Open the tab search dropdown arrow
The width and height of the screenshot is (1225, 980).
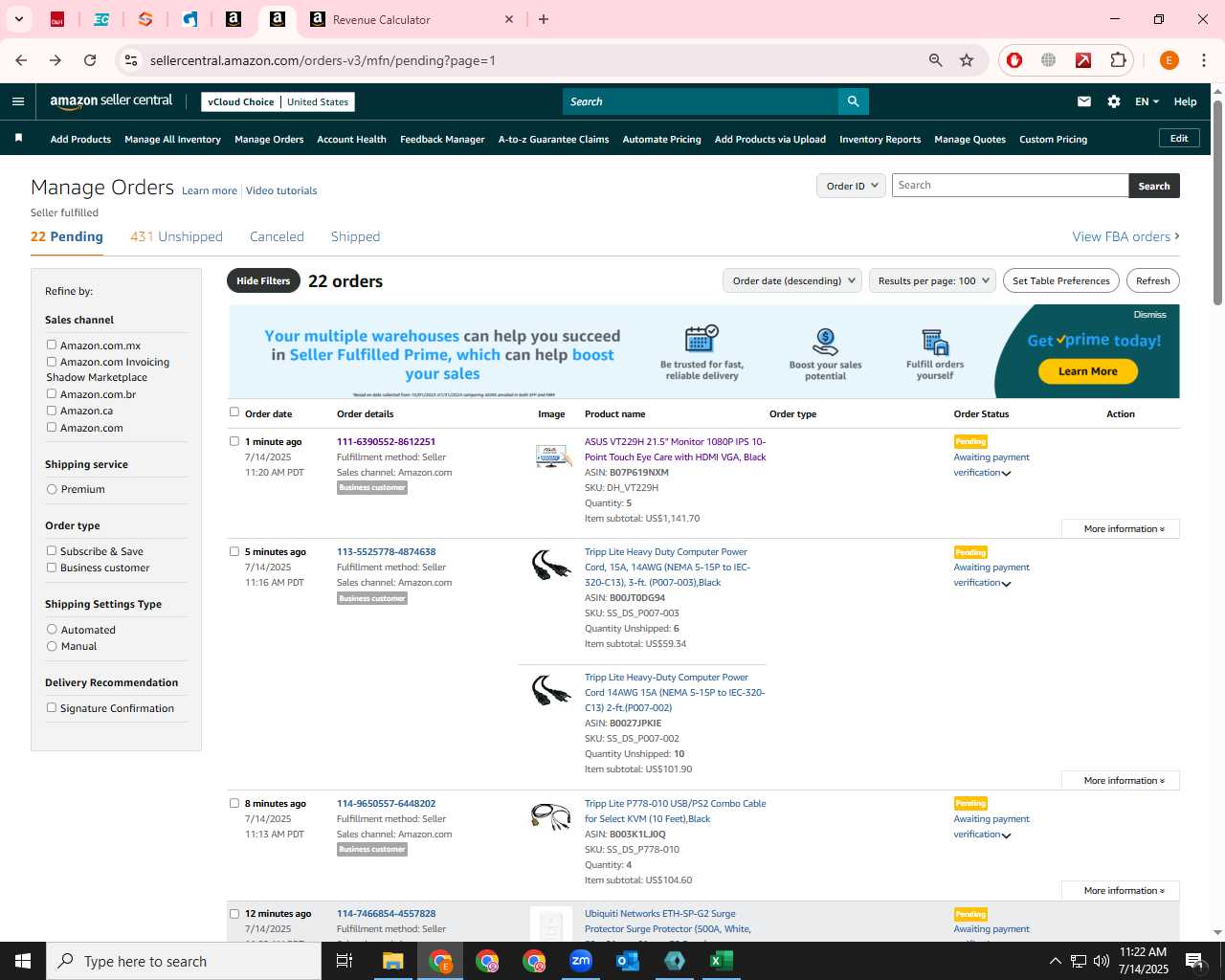(x=18, y=19)
